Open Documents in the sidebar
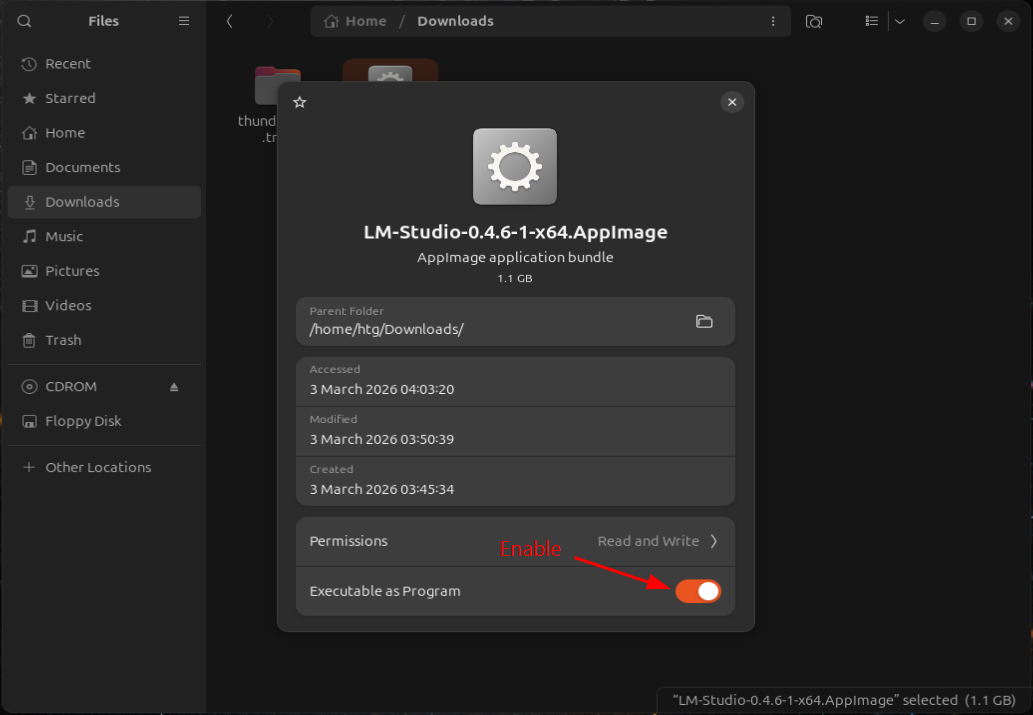1033x715 pixels. tap(104, 167)
